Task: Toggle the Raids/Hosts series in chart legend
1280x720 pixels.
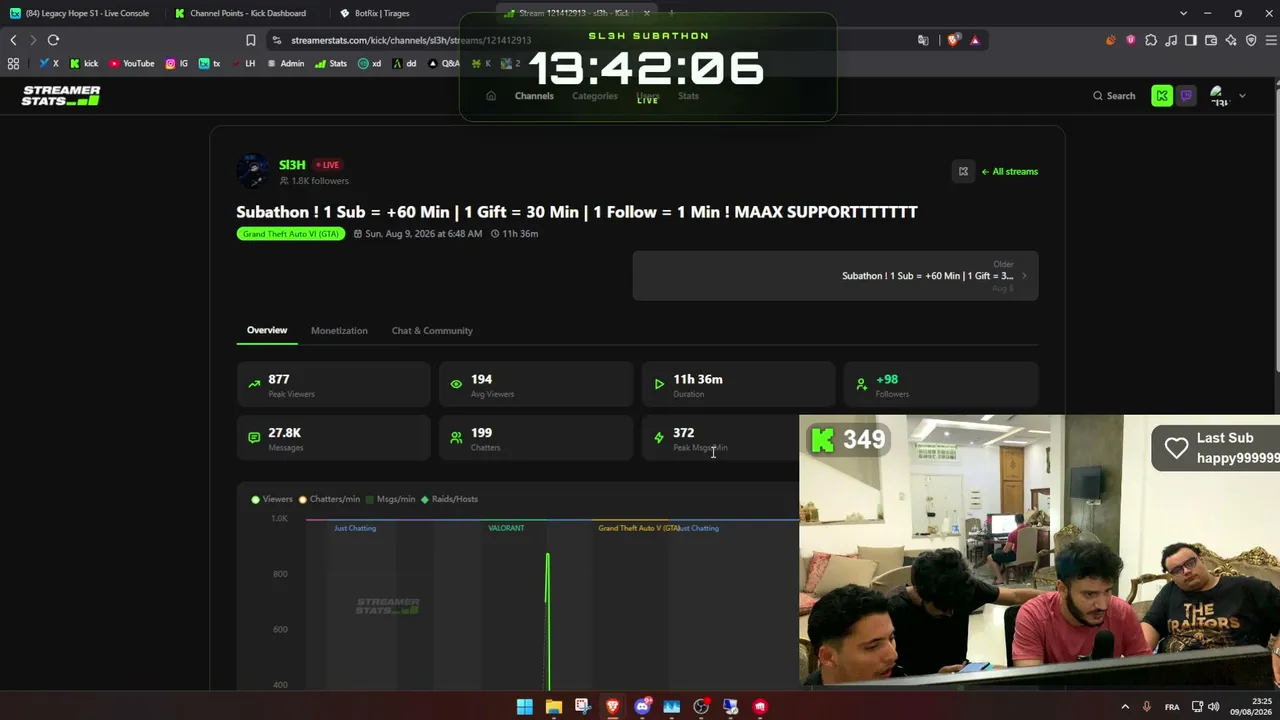Action: tap(450, 499)
